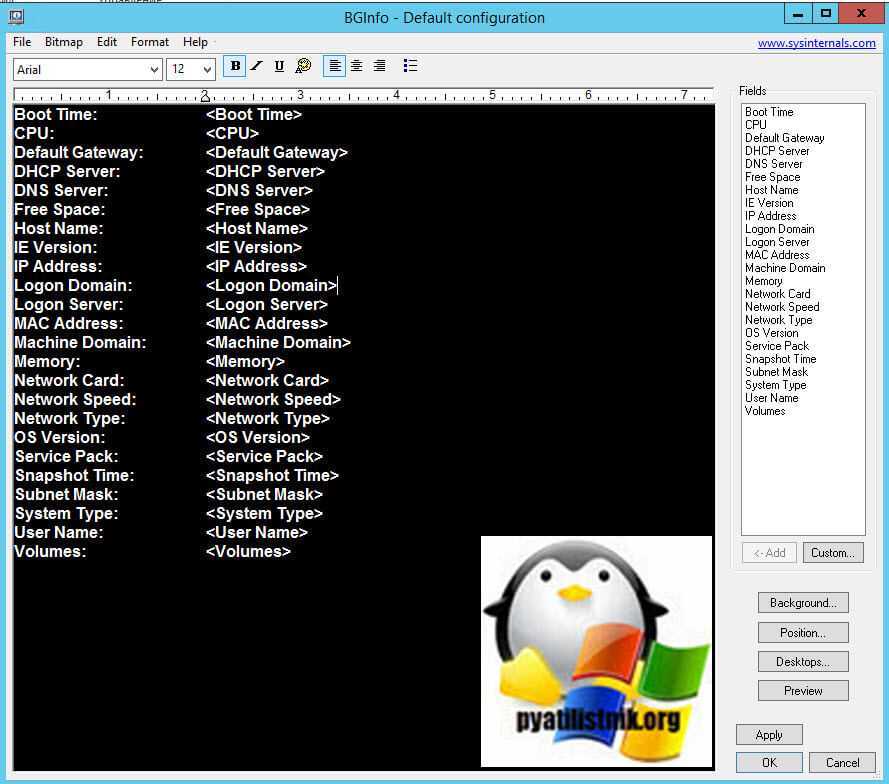
Task: Click the indent marker on the ruler
Action: [x=205, y=96]
